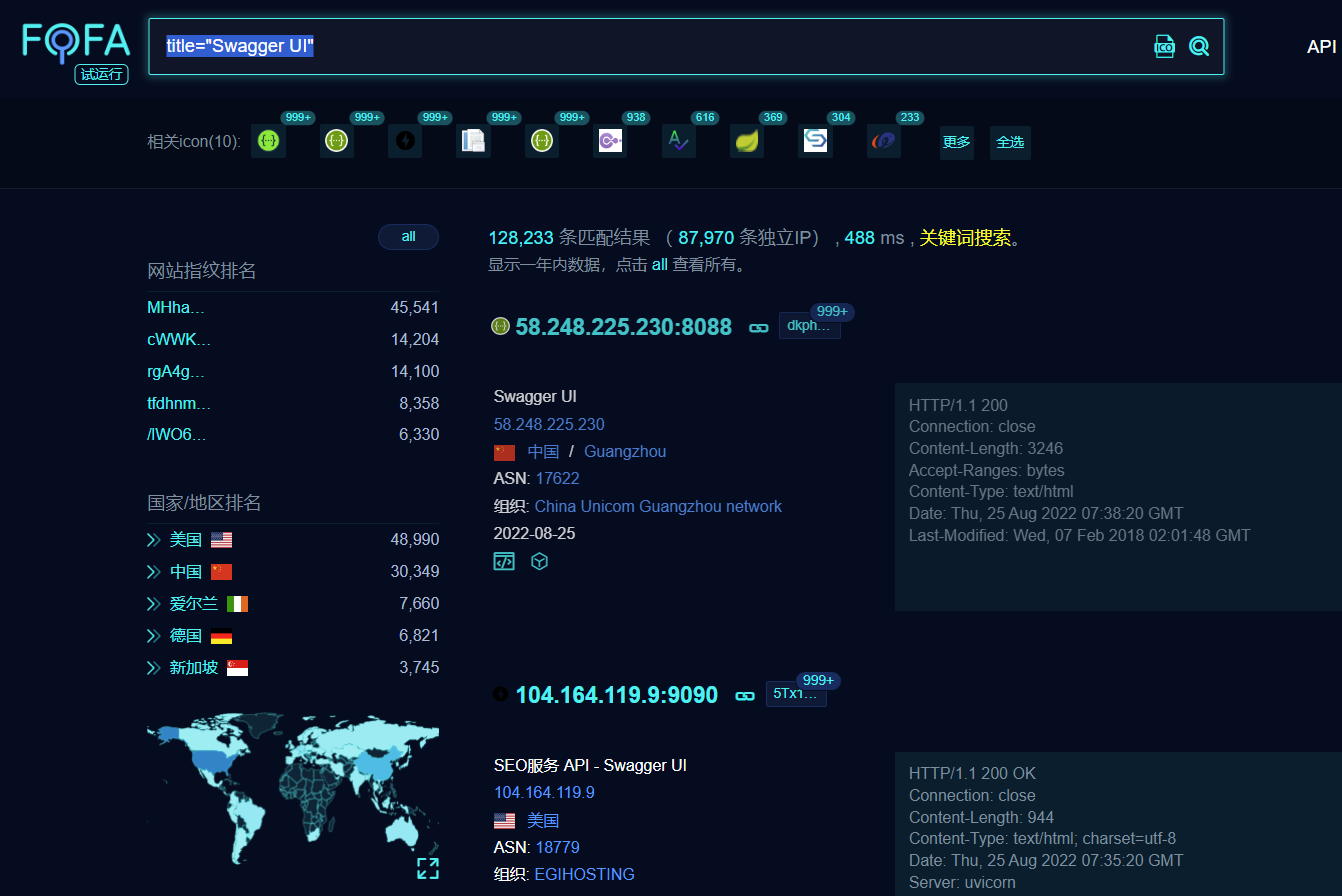This screenshot has height=896, width=1342.
Task: Select the bright green Swagger related icon
Action: coord(268,142)
